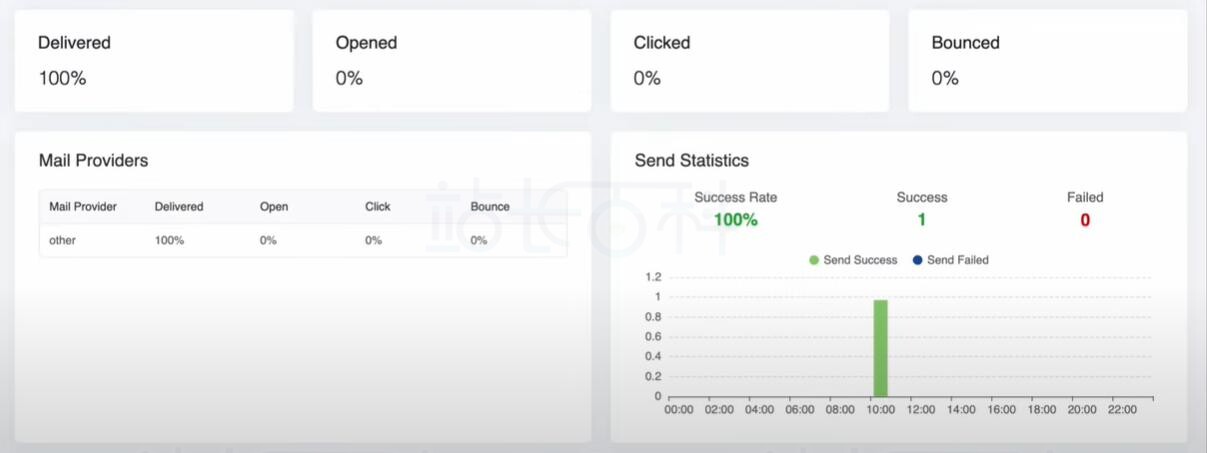
Task: Select the "other" mail provider row
Action: pyautogui.click(x=62, y=240)
